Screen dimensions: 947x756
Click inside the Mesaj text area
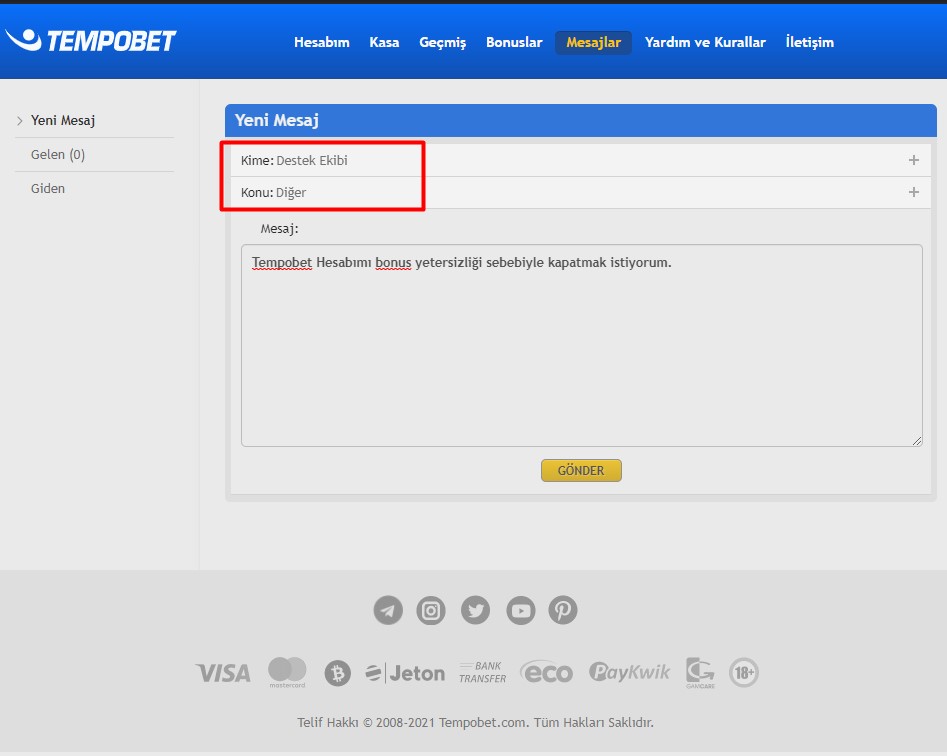(x=582, y=345)
